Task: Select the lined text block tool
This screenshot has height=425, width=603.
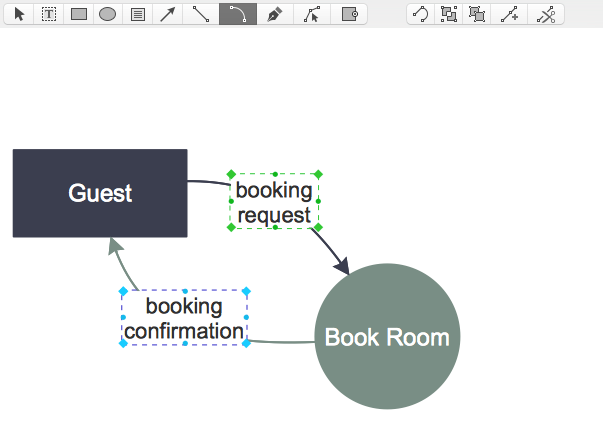Action: click(138, 14)
